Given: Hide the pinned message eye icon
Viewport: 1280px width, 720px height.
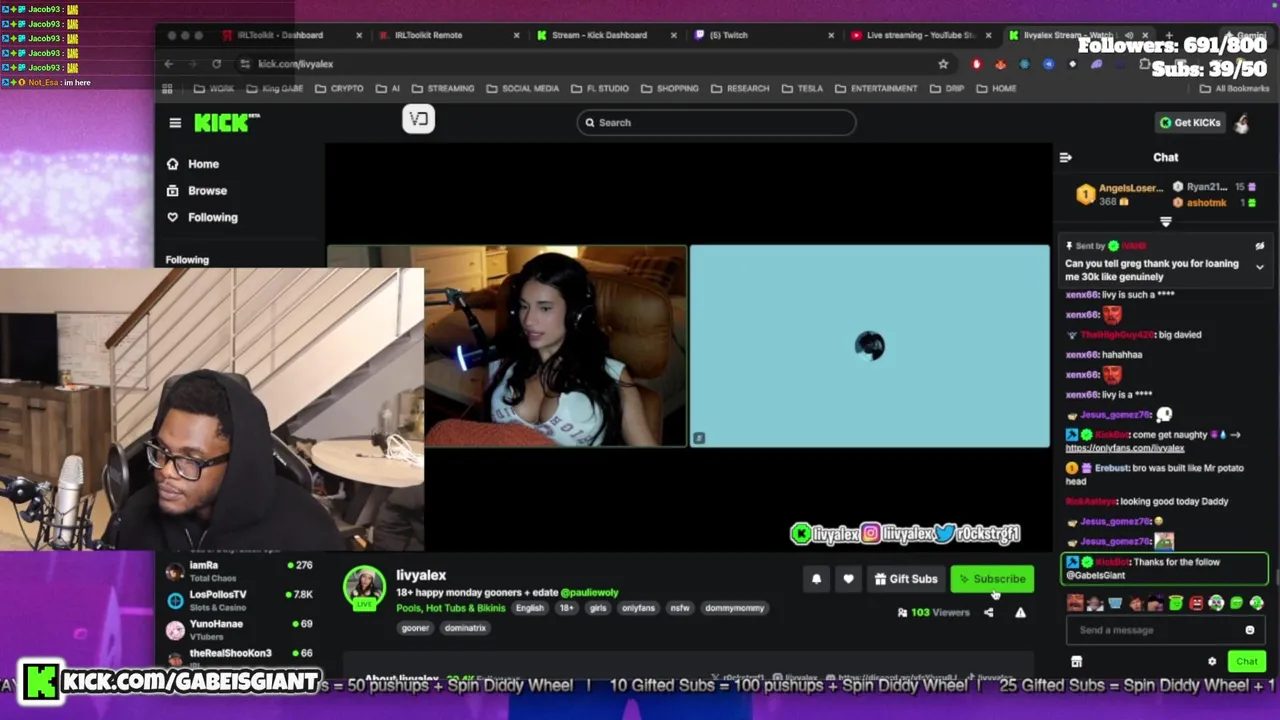Looking at the screenshot, I should pos(1259,246).
